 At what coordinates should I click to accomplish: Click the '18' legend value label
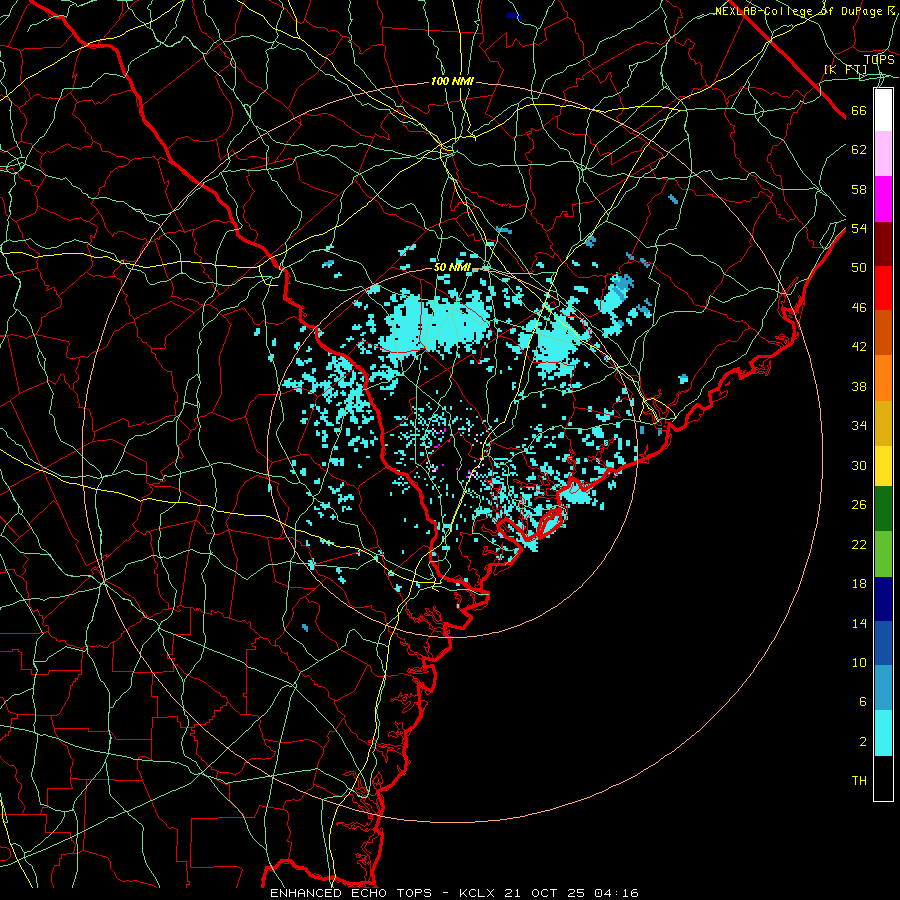tap(859, 584)
